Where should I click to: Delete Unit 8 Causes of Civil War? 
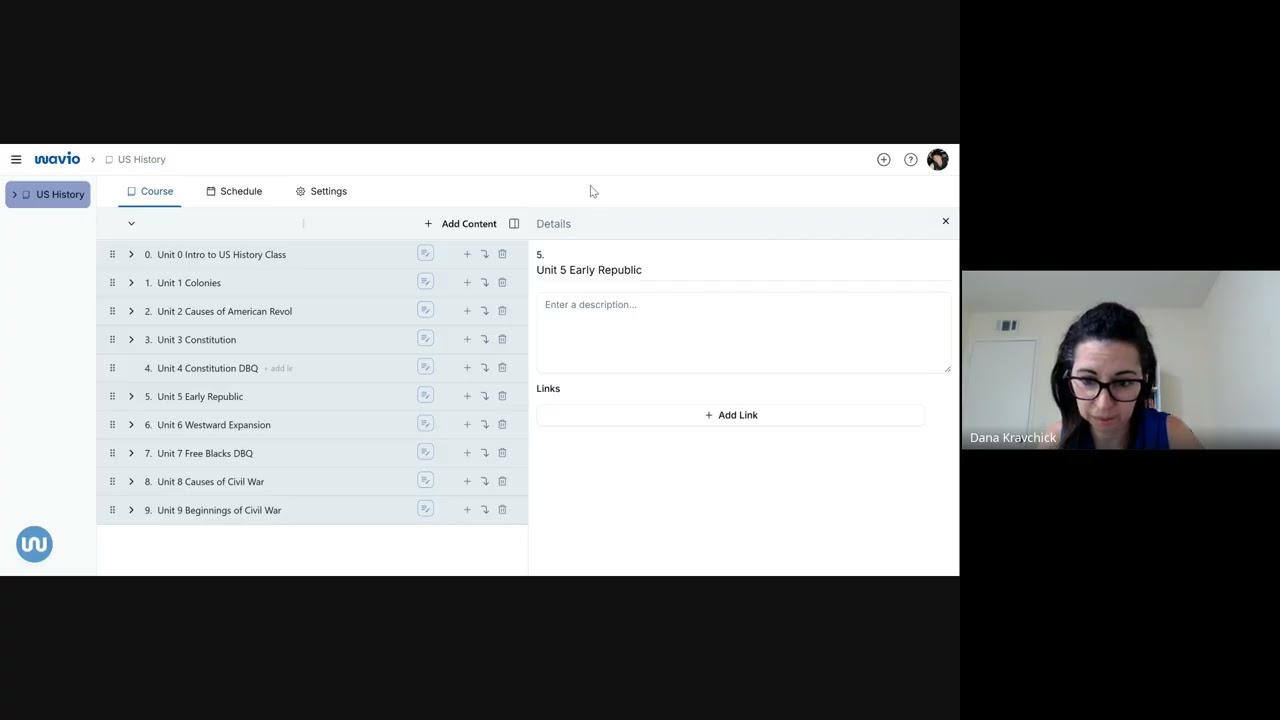502,482
